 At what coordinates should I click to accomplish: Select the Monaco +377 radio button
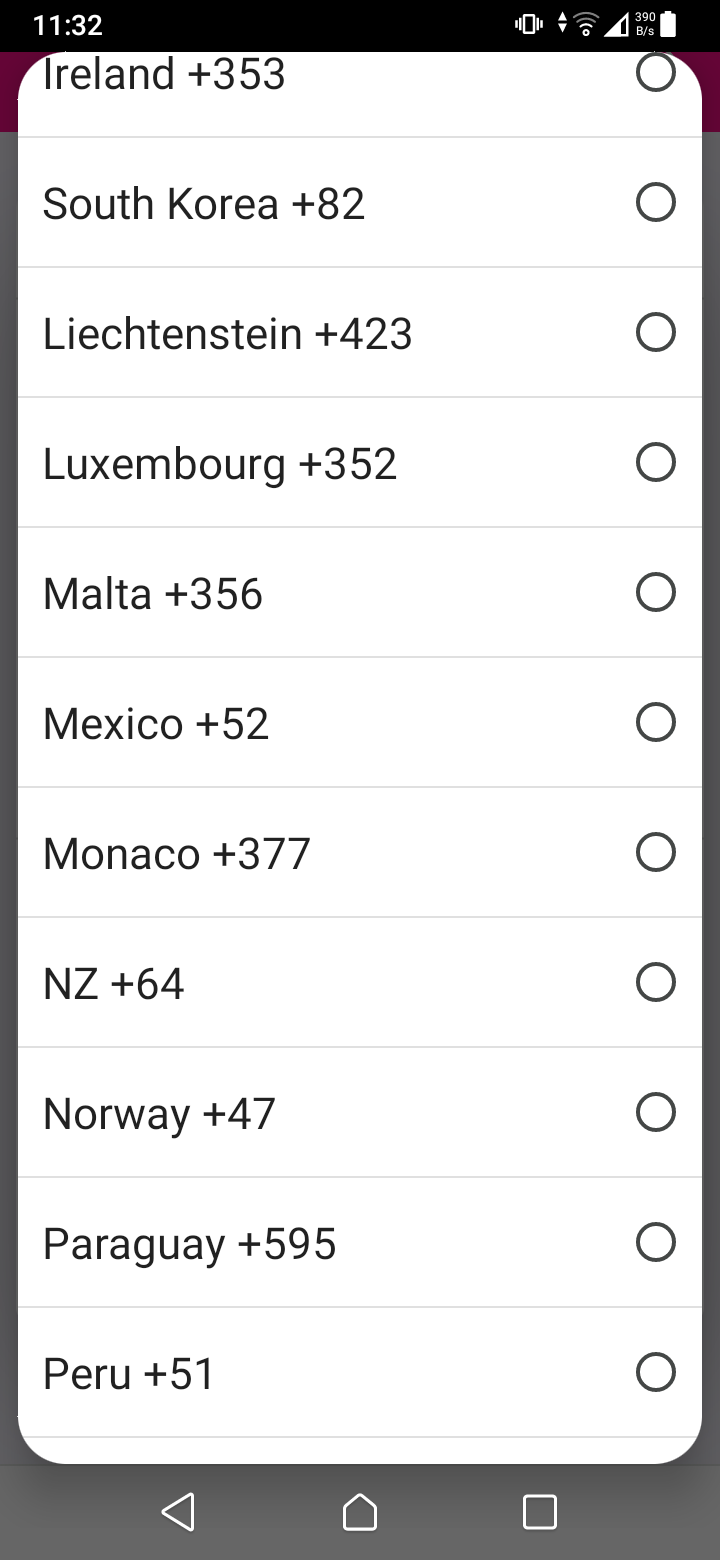[655, 853]
